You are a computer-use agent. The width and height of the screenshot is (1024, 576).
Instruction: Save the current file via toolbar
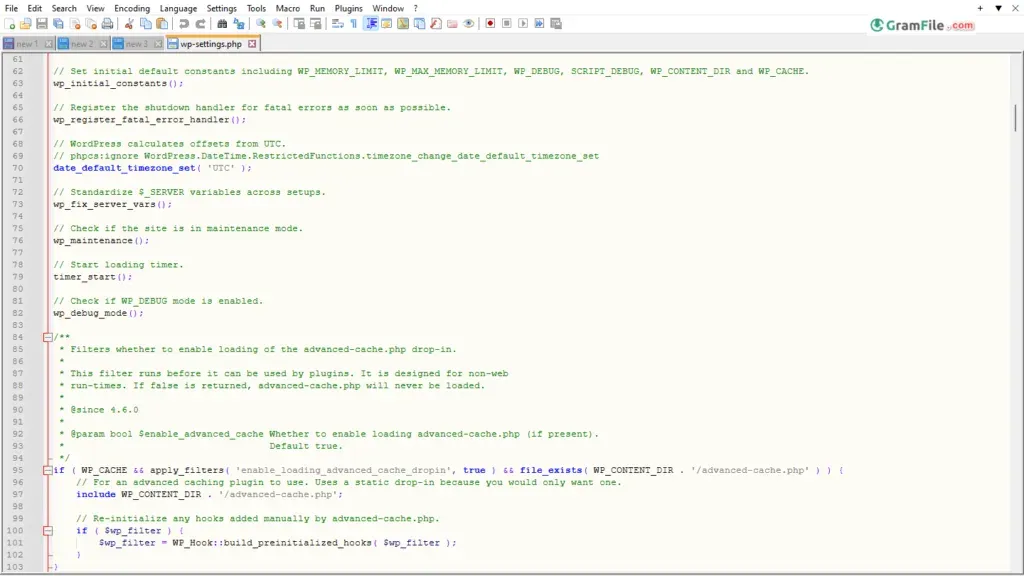click(x=42, y=24)
